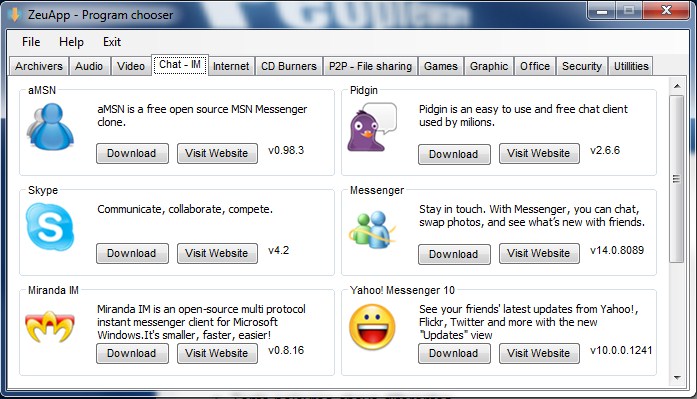The height and width of the screenshot is (399, 697).
Task: Open the Graphic tab
Action: click(x=489, y=66)
